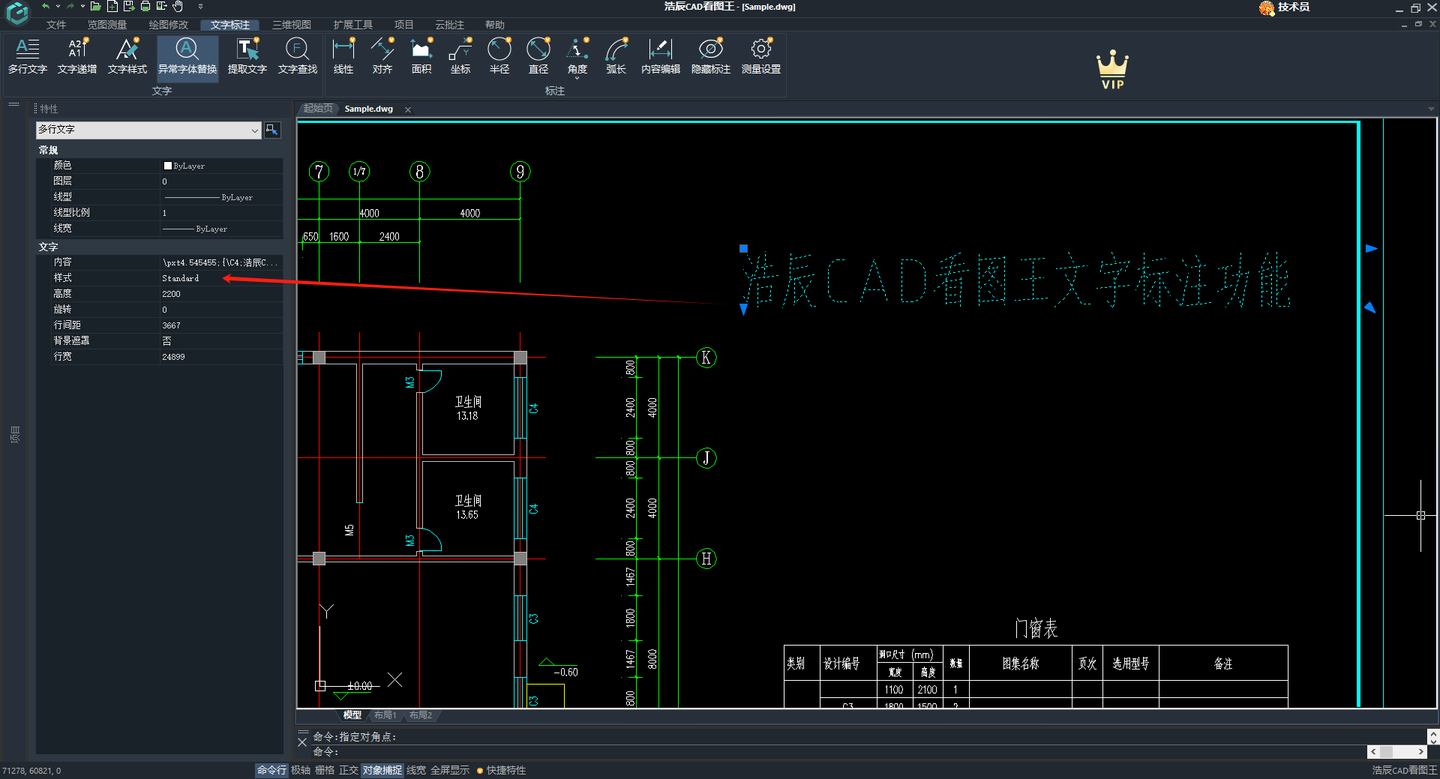1440x779 pixels.
Task: Toggle 全屏显示 fullscreen in status bar
Action: point(450,770)
